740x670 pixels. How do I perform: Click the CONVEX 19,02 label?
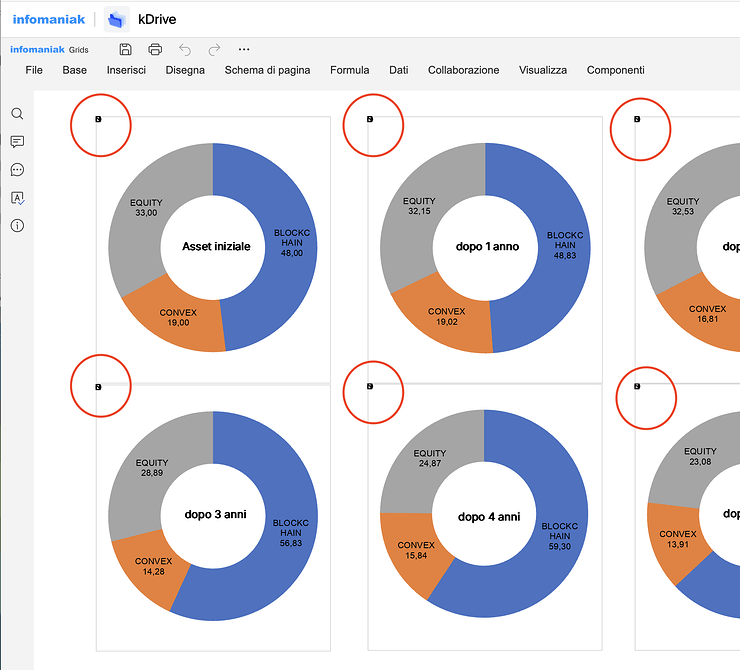[x=446, y=317]
